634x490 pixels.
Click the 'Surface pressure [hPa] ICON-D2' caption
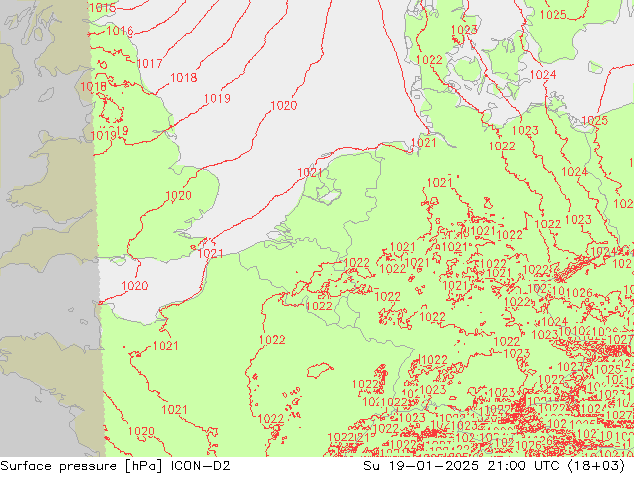pos(115,466)
